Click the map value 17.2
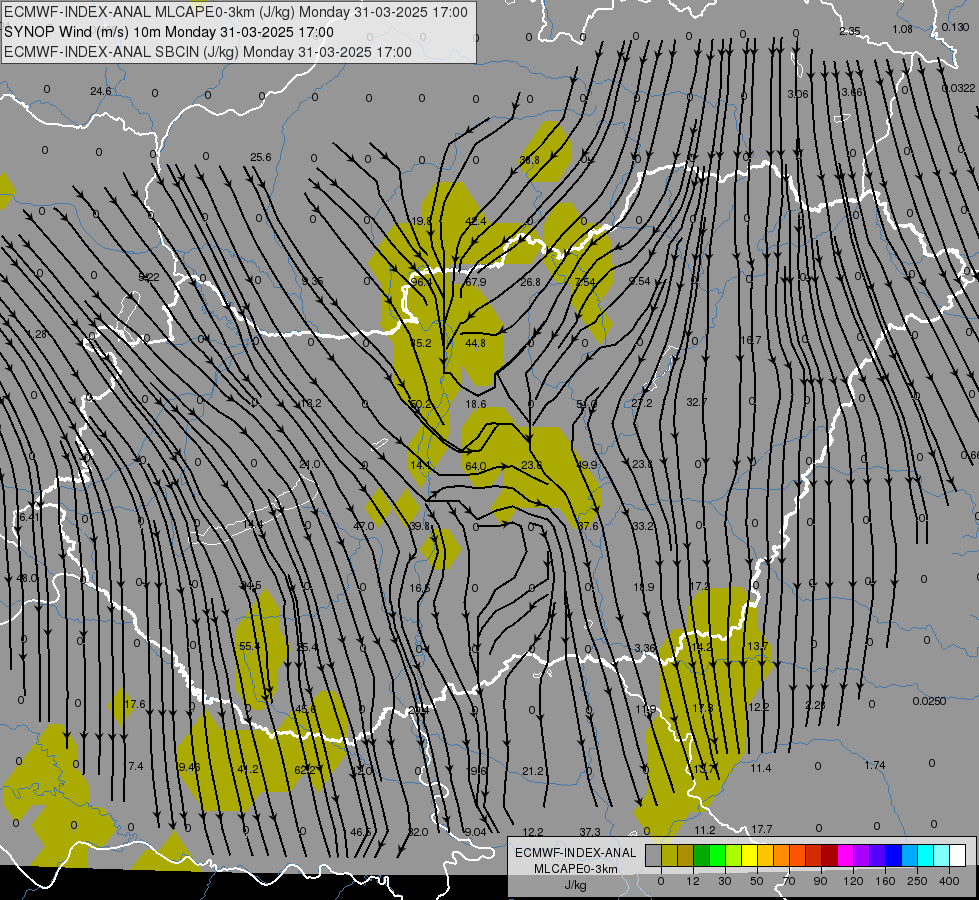 tap(699, 586)
